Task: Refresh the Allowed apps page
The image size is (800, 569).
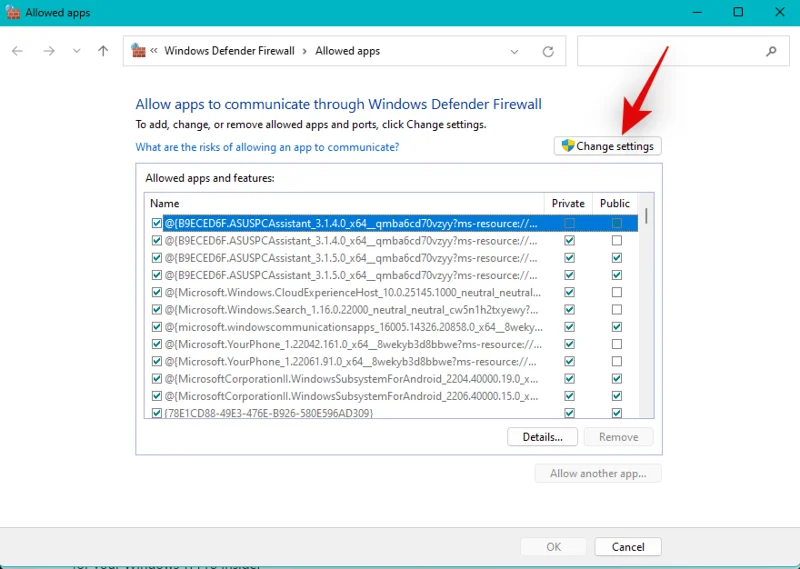Action: click(547, 51)
